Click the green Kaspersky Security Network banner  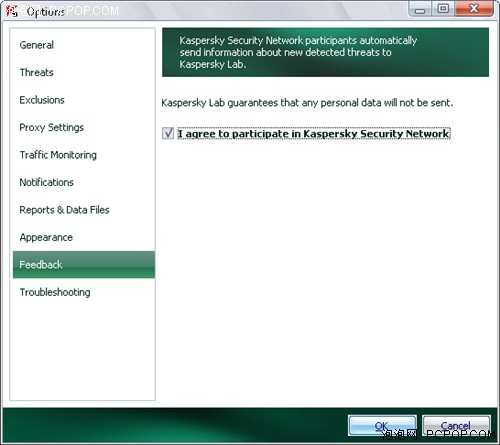[325, 52]
